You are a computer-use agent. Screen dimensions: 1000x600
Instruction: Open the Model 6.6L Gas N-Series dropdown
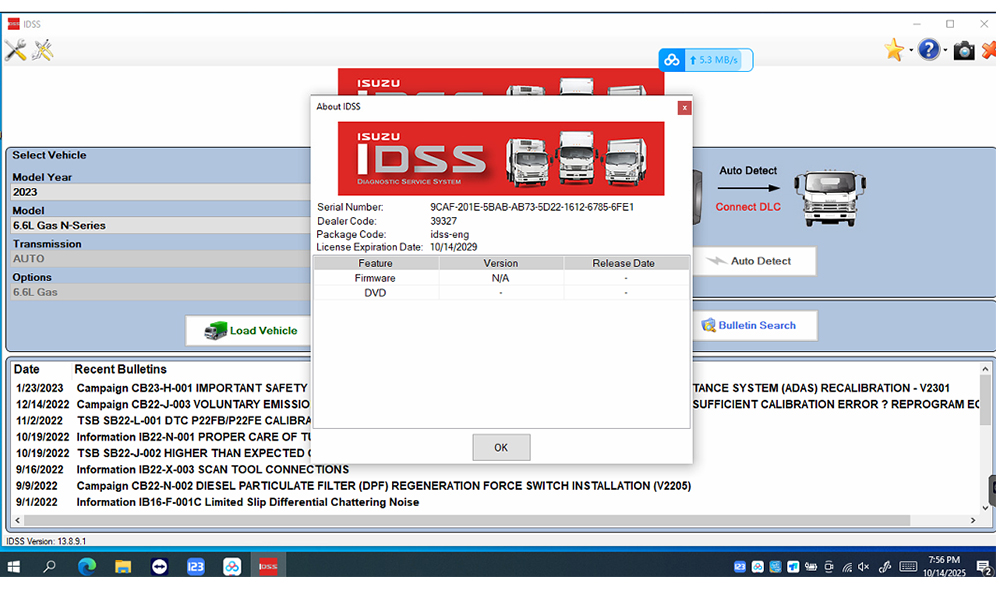pos(160,225)
